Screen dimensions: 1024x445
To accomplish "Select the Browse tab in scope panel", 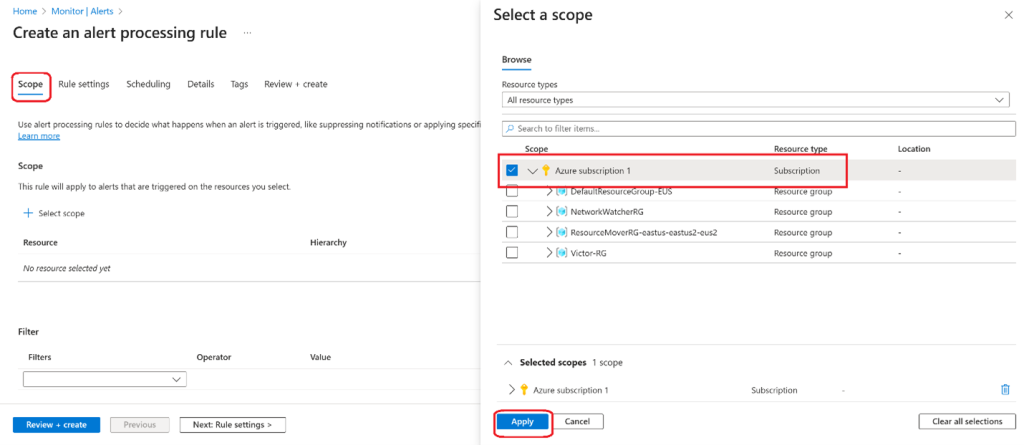I will [517, 60].
